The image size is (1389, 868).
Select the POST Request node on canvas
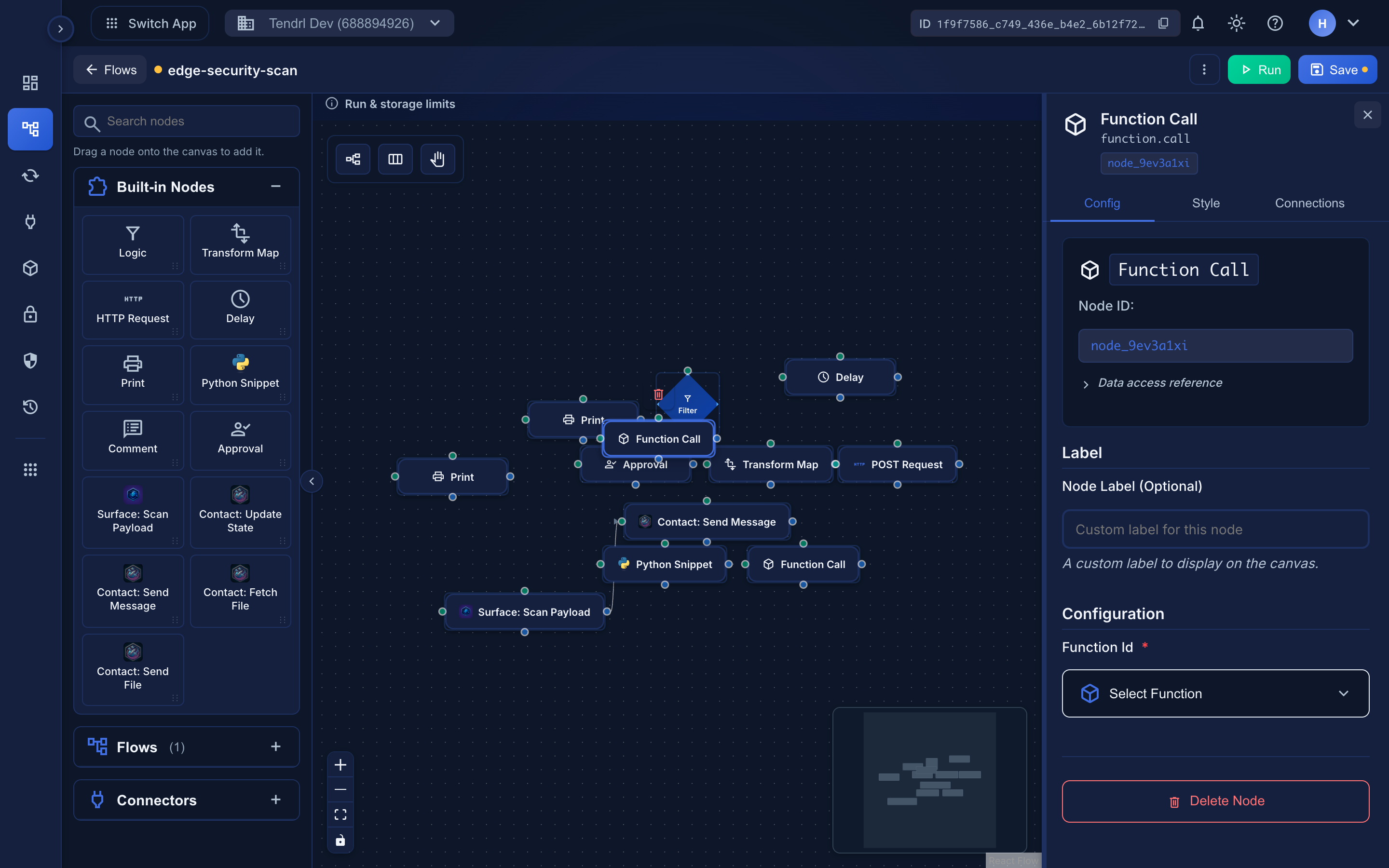(x=898, y=464)
